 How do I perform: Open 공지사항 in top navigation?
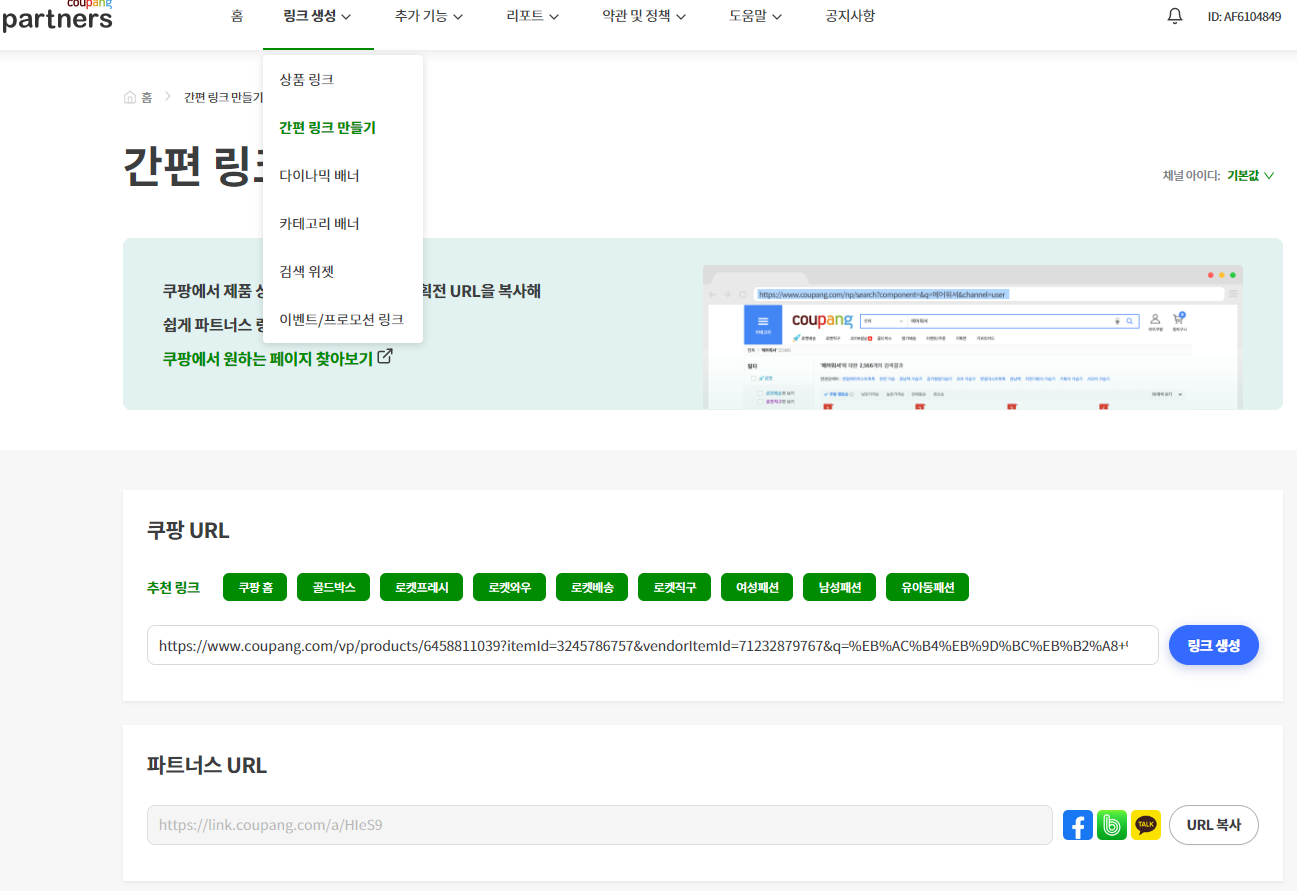(850, 16)
